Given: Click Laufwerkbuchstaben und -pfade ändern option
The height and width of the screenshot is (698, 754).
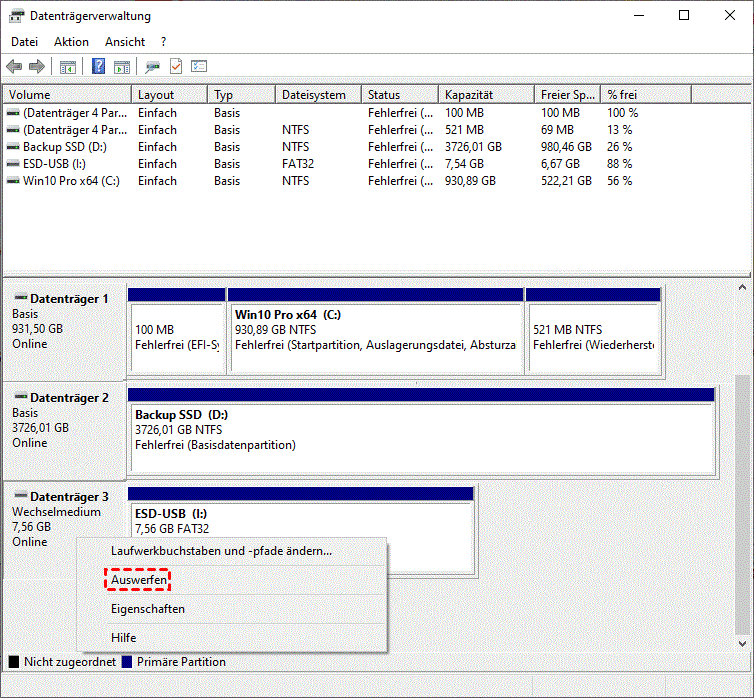Looking at the screenshot, I should [220, 551].
